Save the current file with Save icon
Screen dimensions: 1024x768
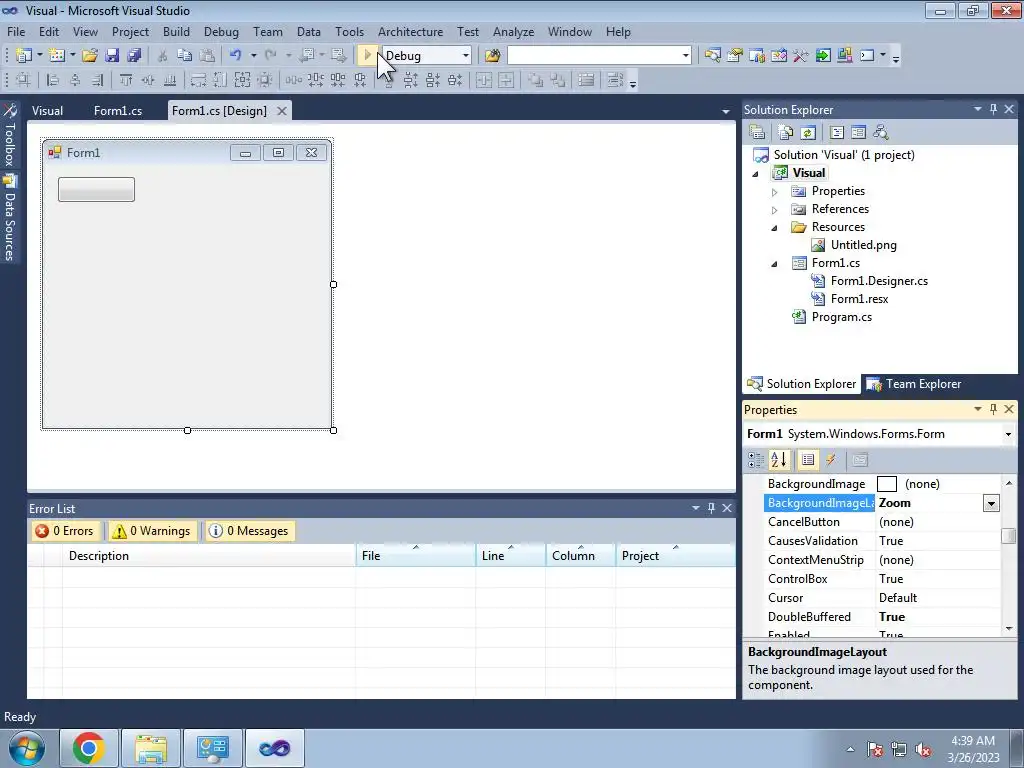click(112, 56)
